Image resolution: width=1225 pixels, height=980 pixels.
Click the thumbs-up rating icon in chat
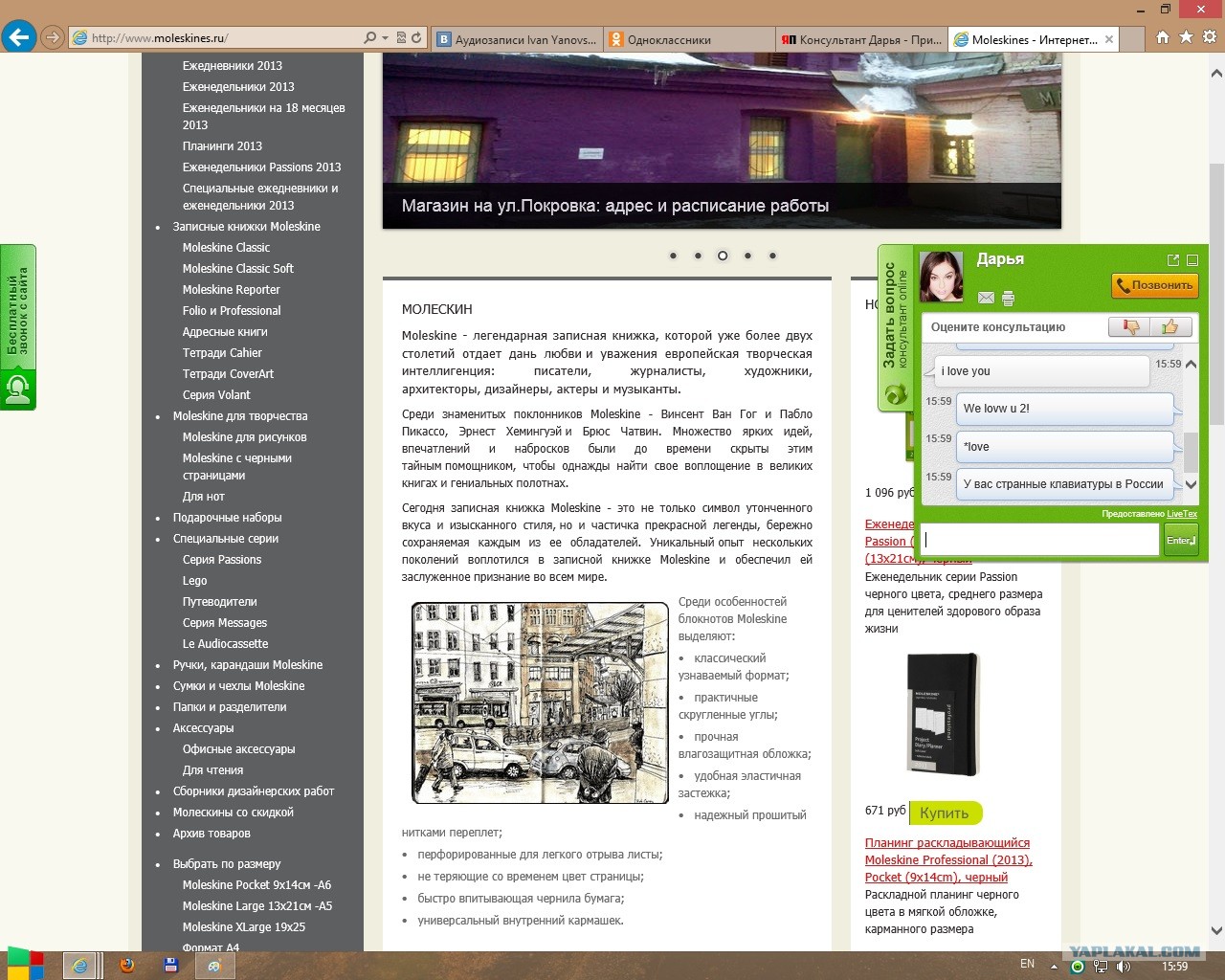(1171, 327)
